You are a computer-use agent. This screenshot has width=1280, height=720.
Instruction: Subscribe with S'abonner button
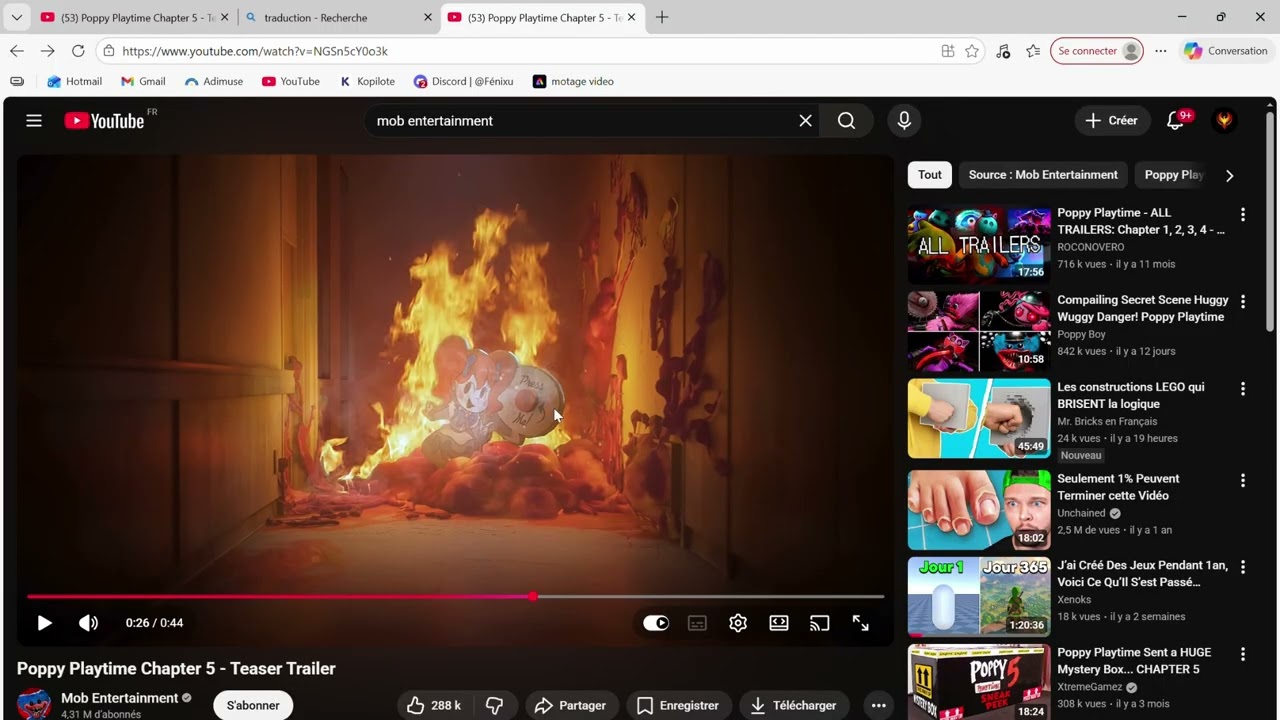(x=253, y=706)
